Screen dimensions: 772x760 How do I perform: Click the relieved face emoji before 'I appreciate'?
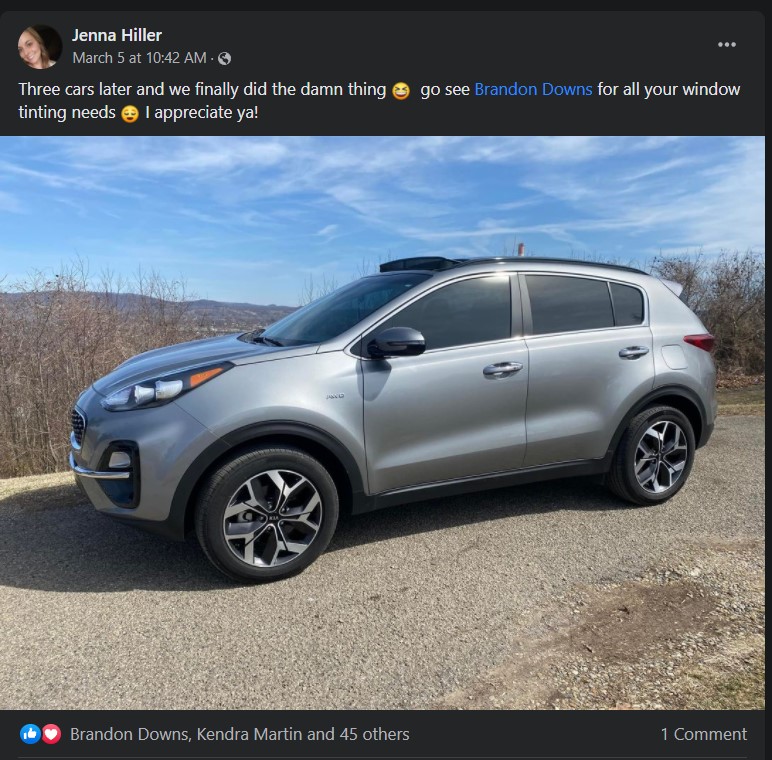click(130, 114)
